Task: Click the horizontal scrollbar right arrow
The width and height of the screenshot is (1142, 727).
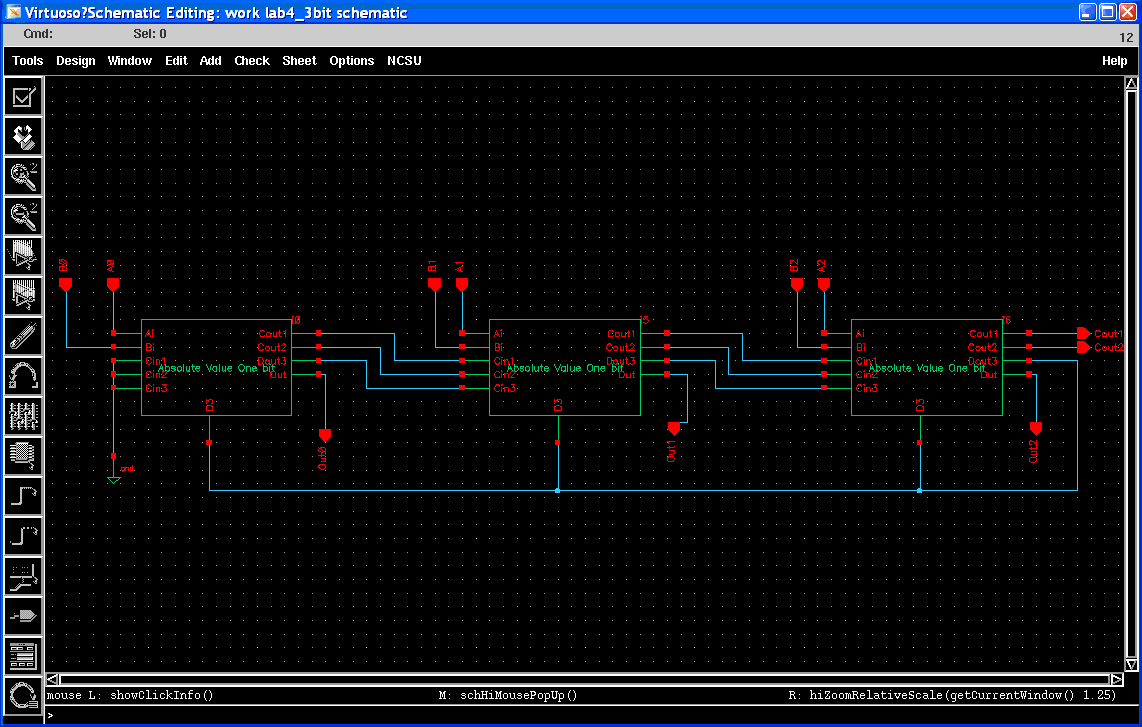Action: (1117, 679)
